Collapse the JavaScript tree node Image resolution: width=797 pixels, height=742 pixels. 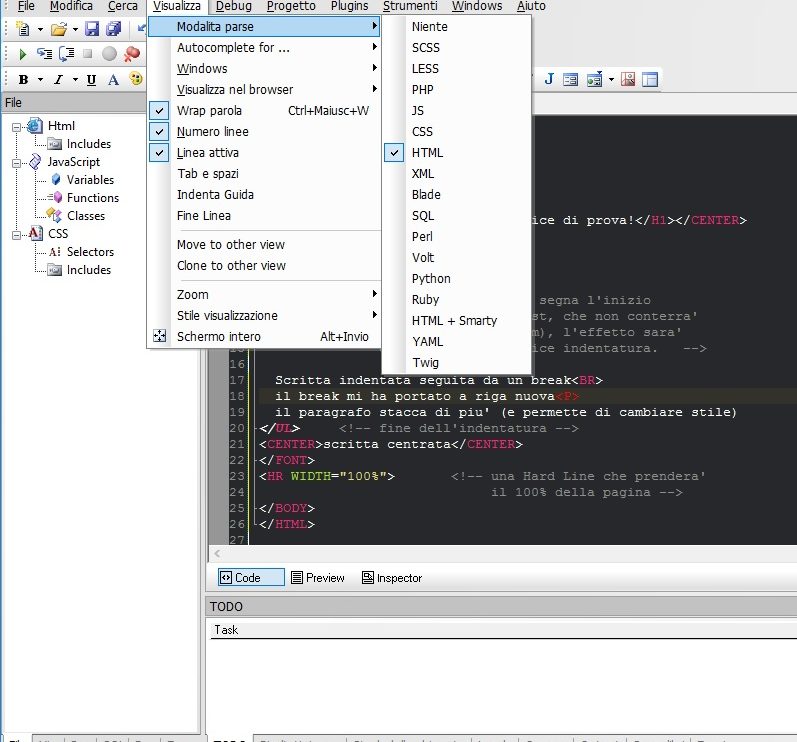coord(17,162)
